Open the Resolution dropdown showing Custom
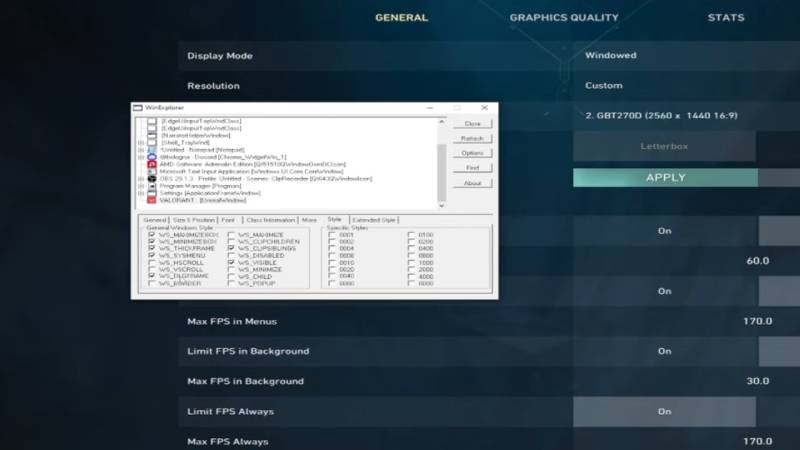800x450 pixels. 686,85
